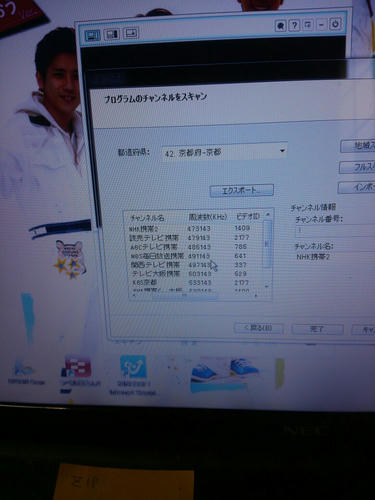Open the prefecture dropdown showing 京都府-京都

[x=225, y=152]
